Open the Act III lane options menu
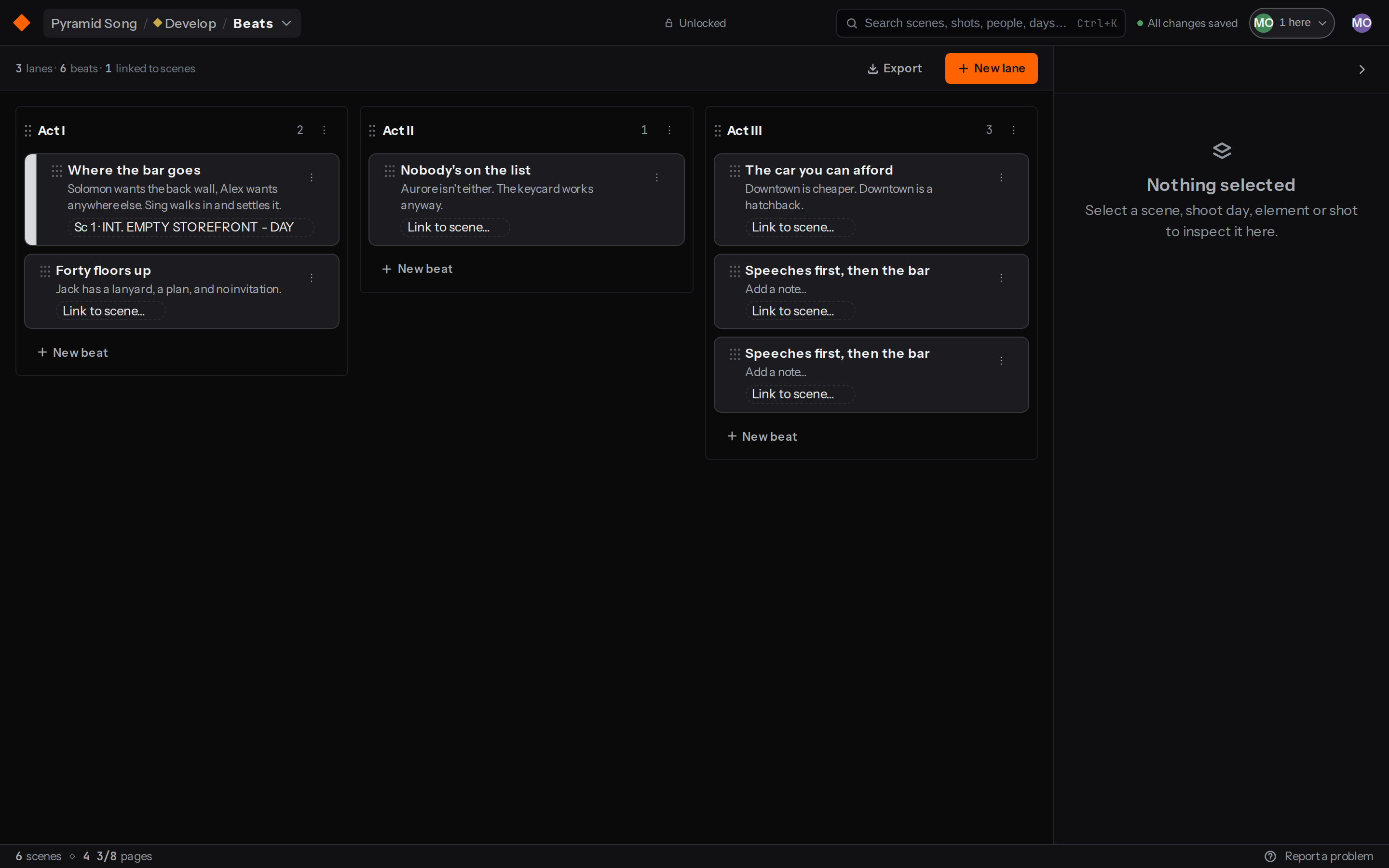The height and width of the screenshot is (868, 1389). tap(1014, 130)
